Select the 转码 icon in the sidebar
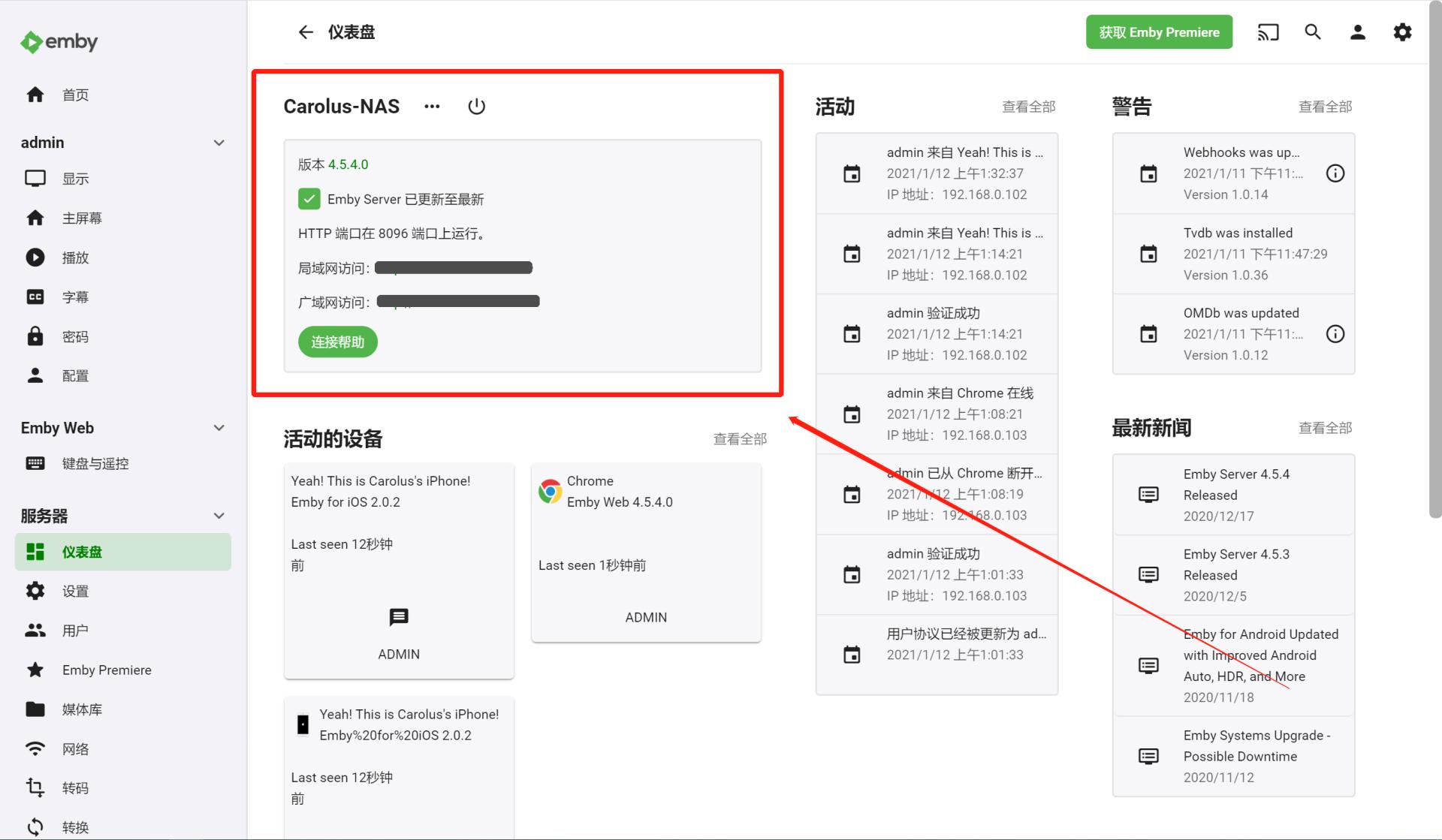The image size is (1442, 840). point(35,787)
